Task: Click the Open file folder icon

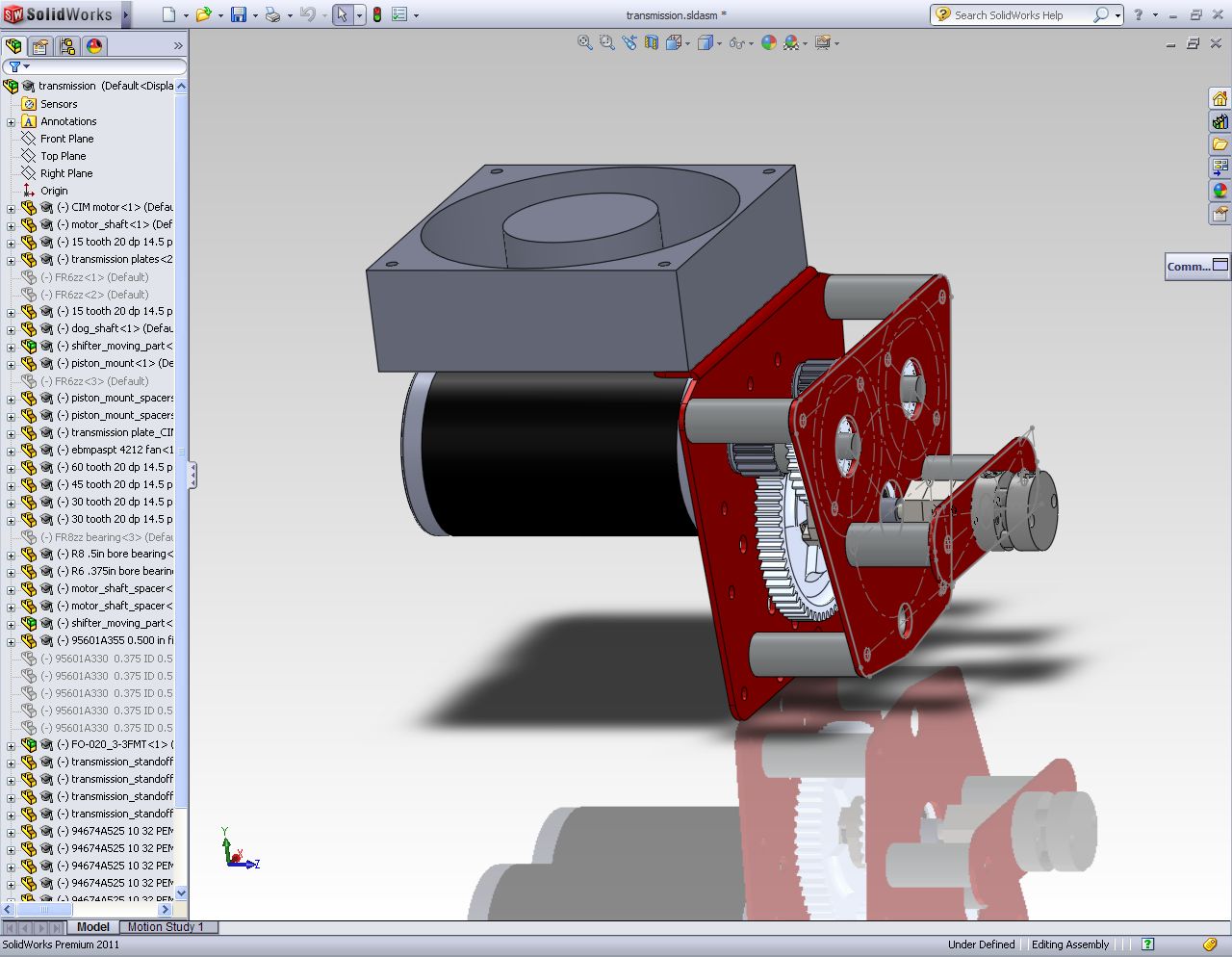Action: pyautogui.click(x=203, y=14)
